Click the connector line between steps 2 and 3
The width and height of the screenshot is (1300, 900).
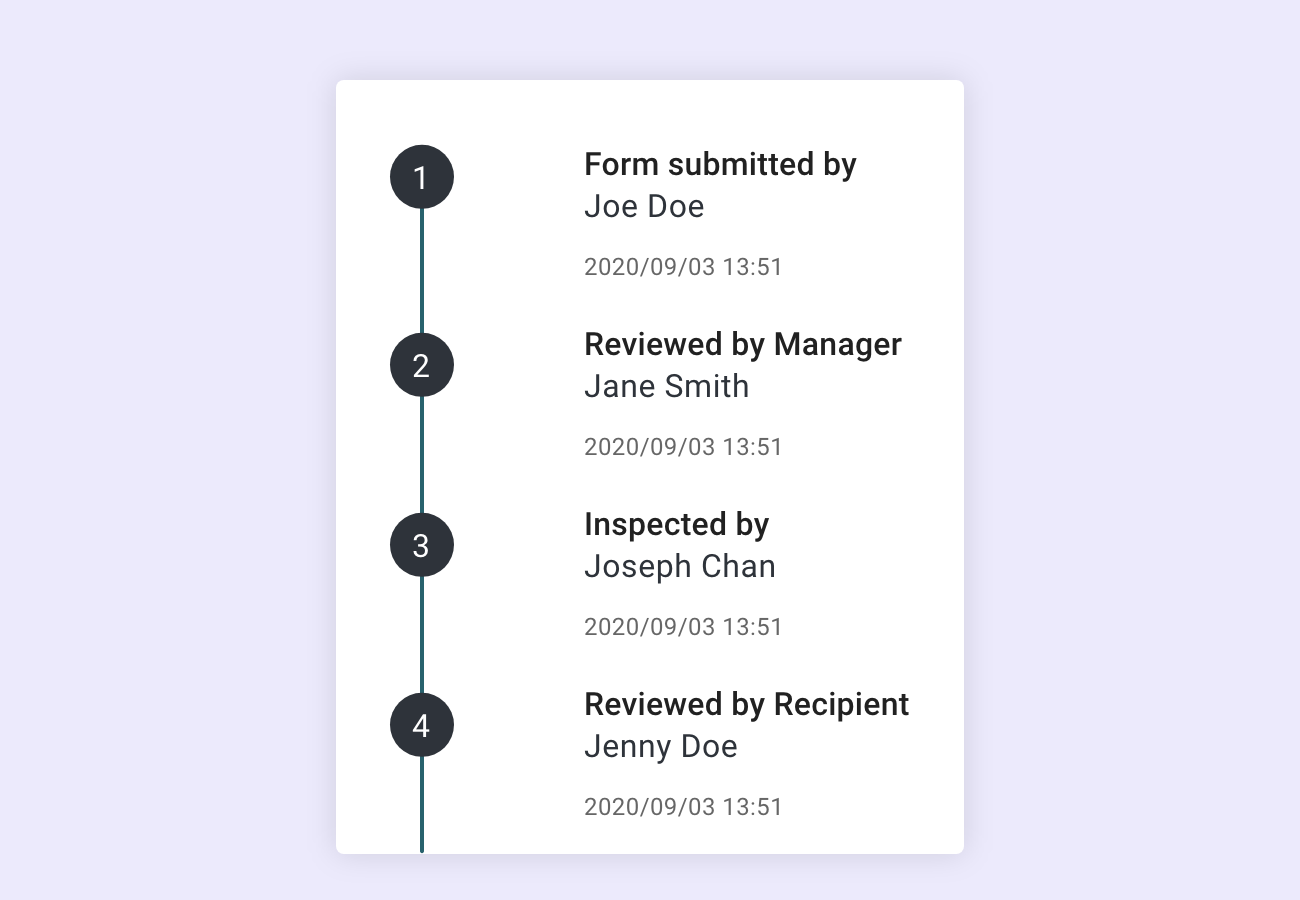pos(422,455)
